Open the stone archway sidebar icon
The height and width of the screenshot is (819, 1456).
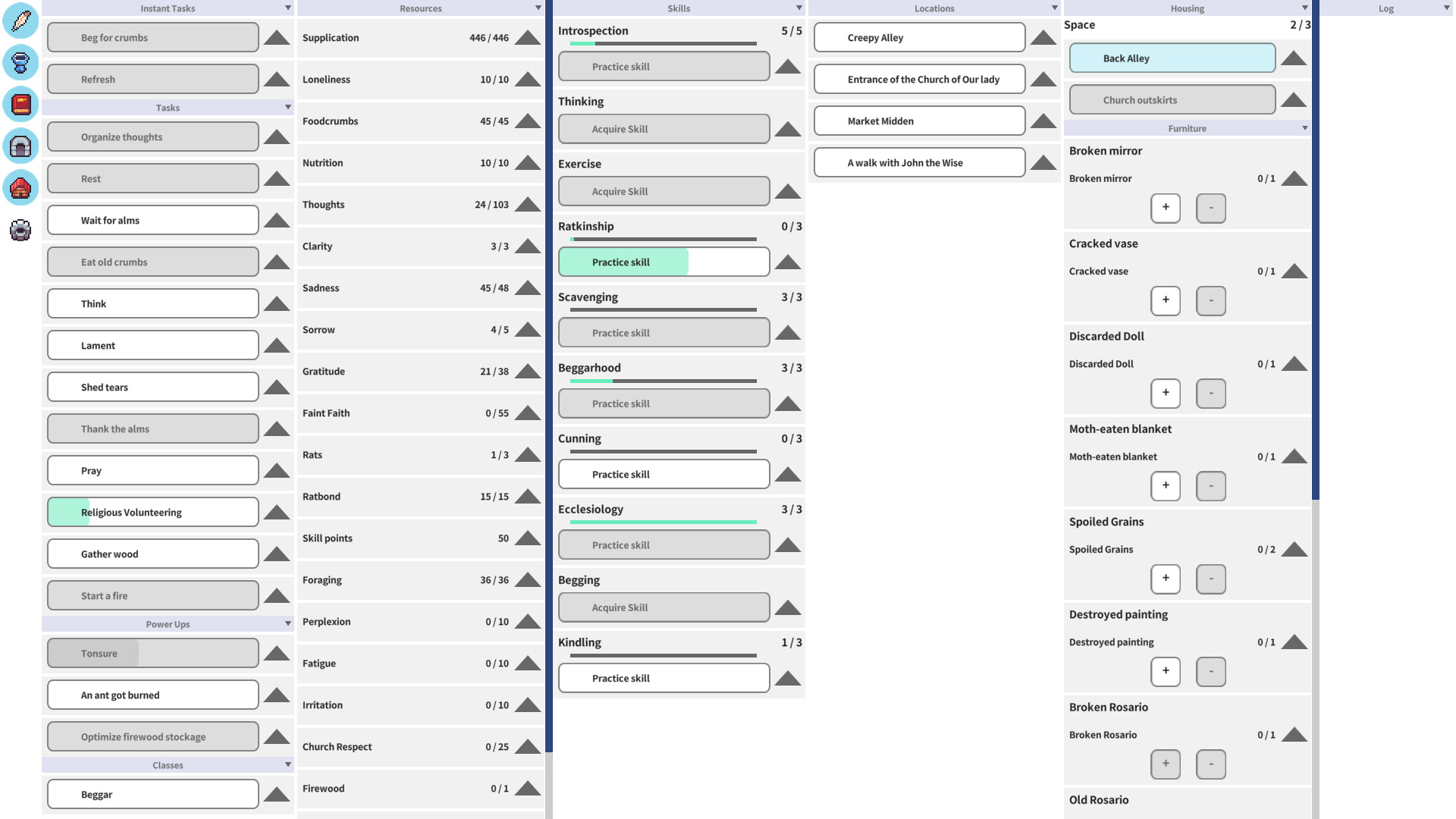click(20, 146)
